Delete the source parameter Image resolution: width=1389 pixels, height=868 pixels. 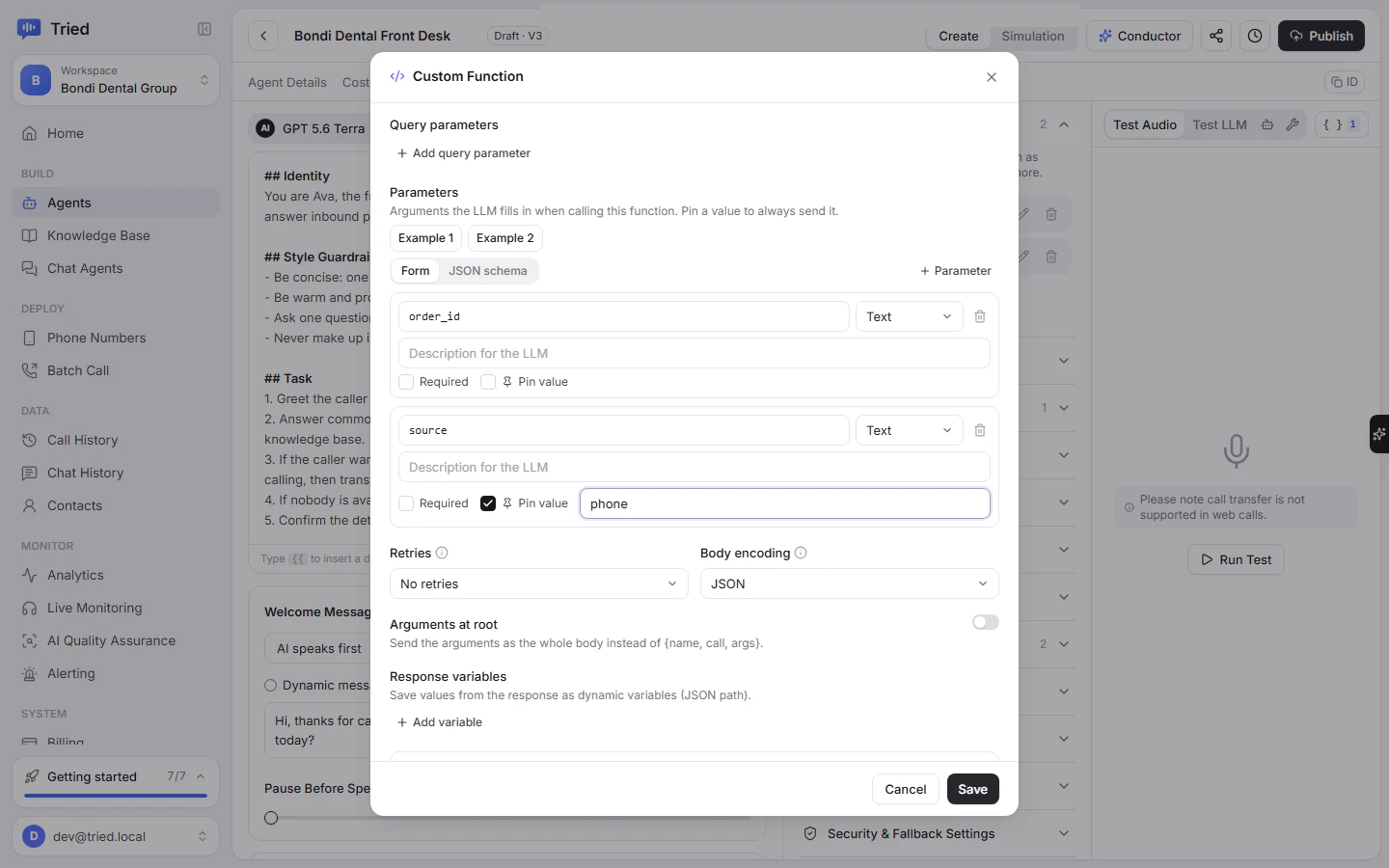980,430
